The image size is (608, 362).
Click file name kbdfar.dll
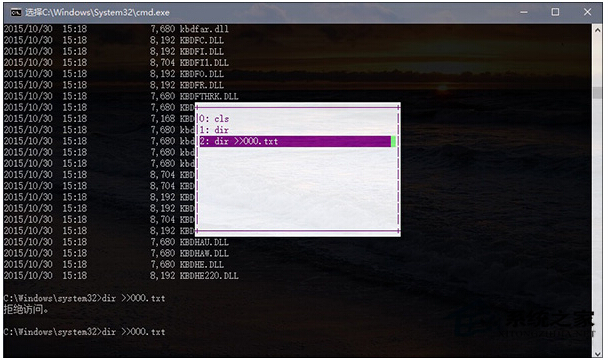pos(204,29)
